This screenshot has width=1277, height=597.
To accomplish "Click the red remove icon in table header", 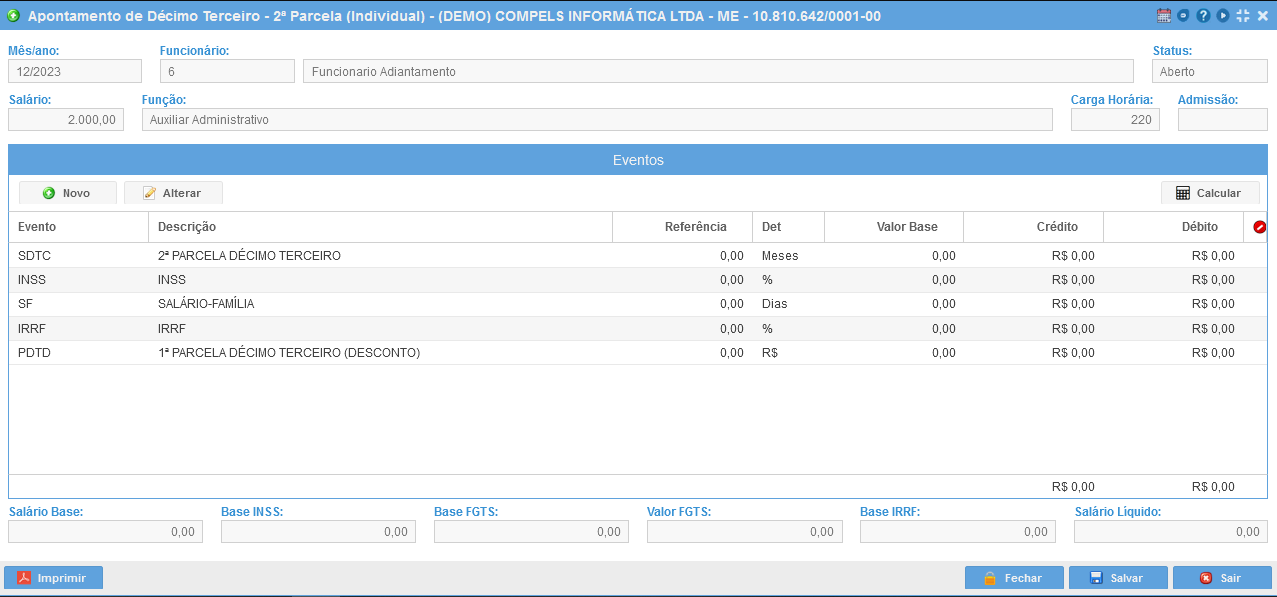I will point(1259,227).
